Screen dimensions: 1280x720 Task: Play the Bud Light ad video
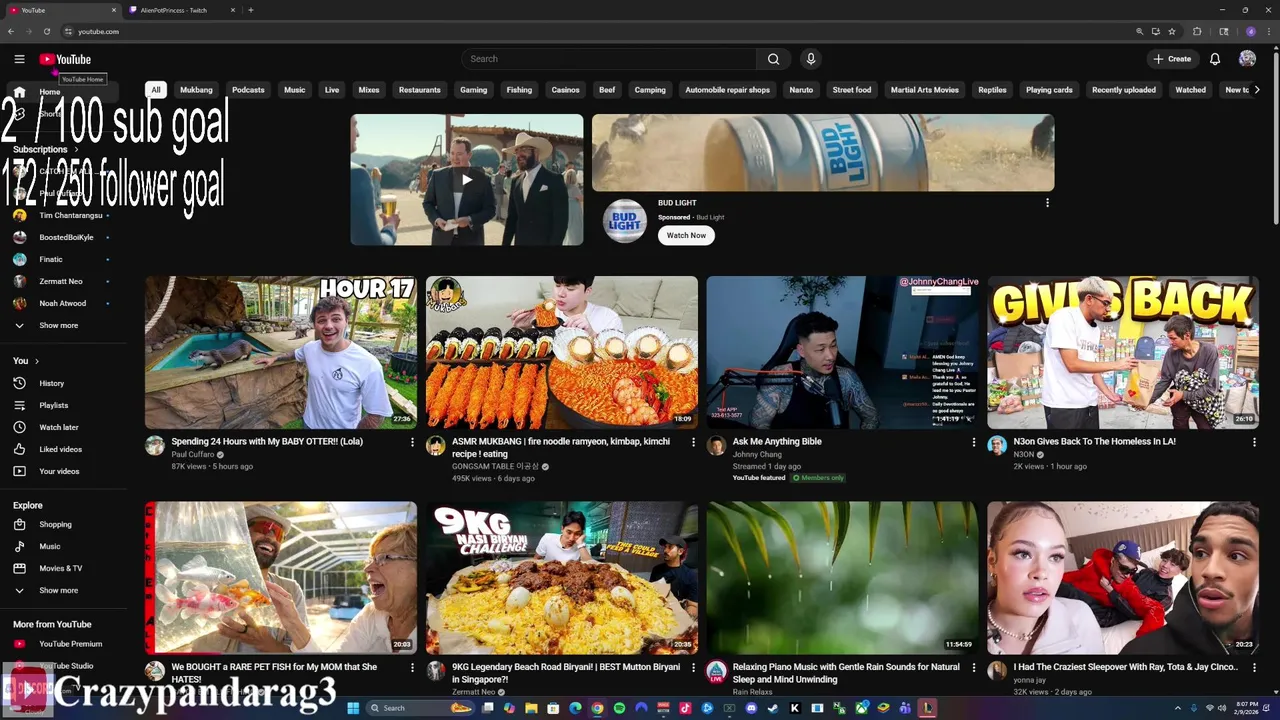[x=466, y=180]
